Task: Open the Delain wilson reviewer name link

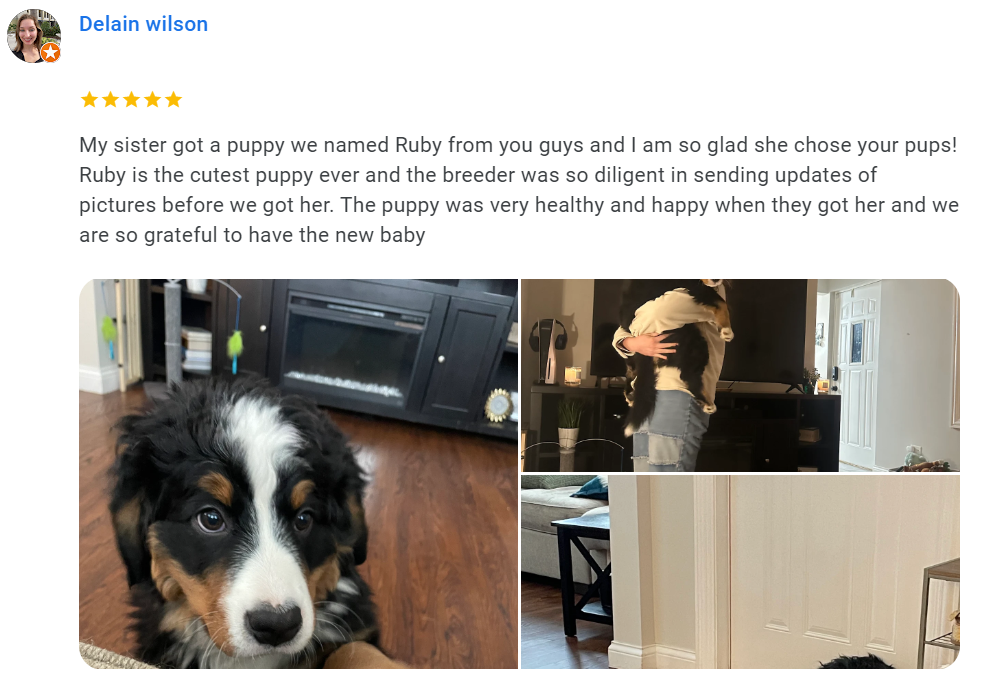Action: (x=144, y=24)
